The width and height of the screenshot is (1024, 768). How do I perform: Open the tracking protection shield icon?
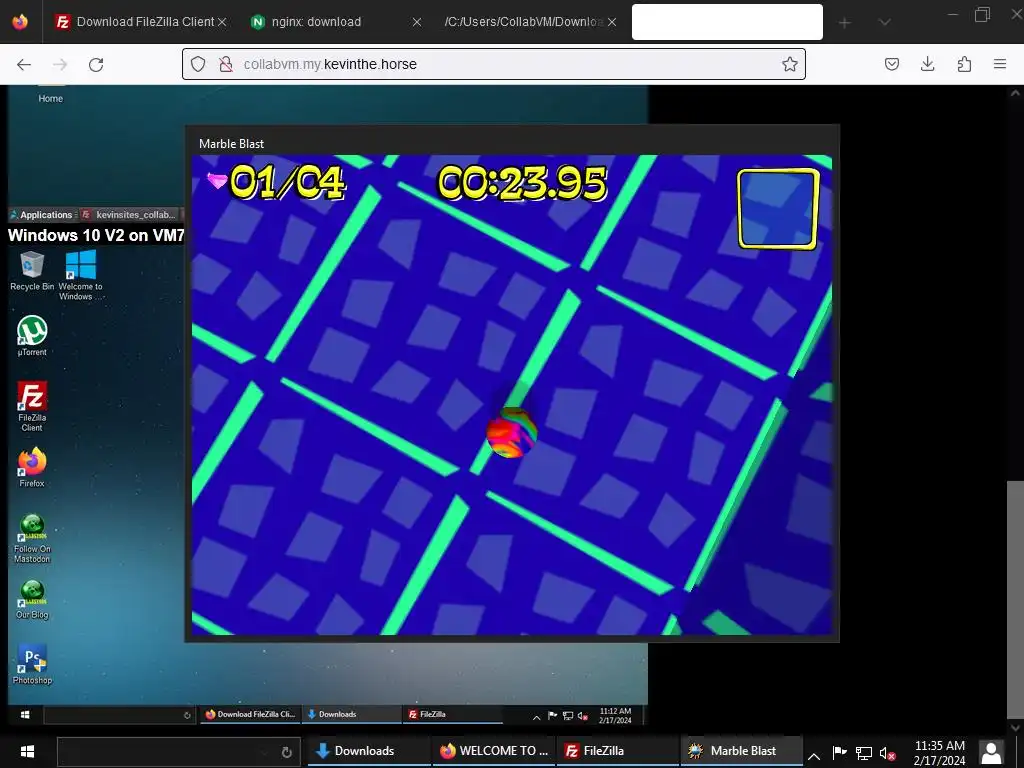click(198, 64)
